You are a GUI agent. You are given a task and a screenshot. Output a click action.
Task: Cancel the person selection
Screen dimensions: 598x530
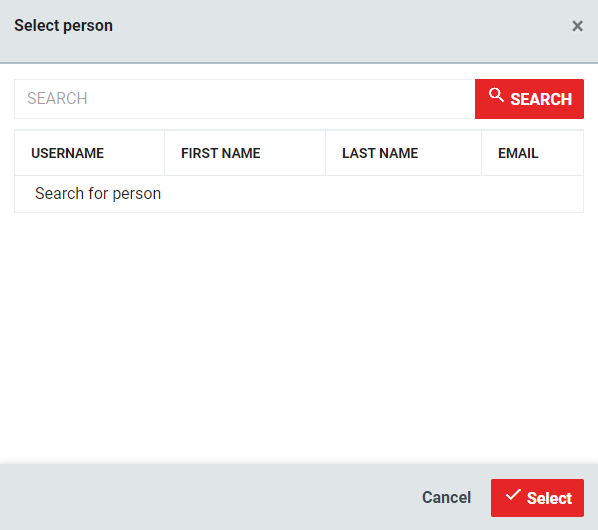447,498
